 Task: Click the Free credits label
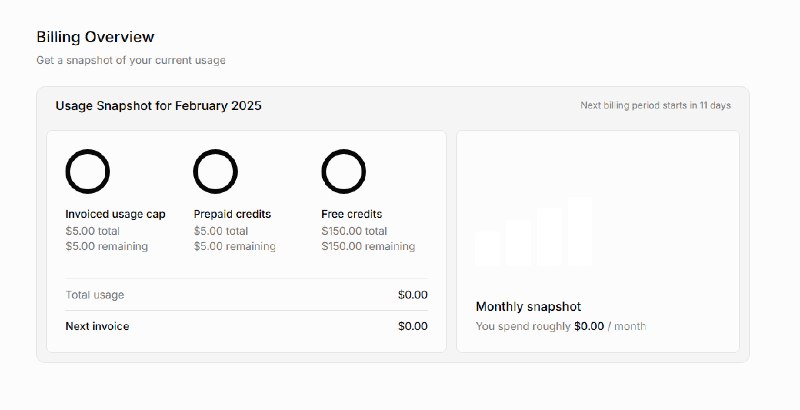tap(351, 214)
